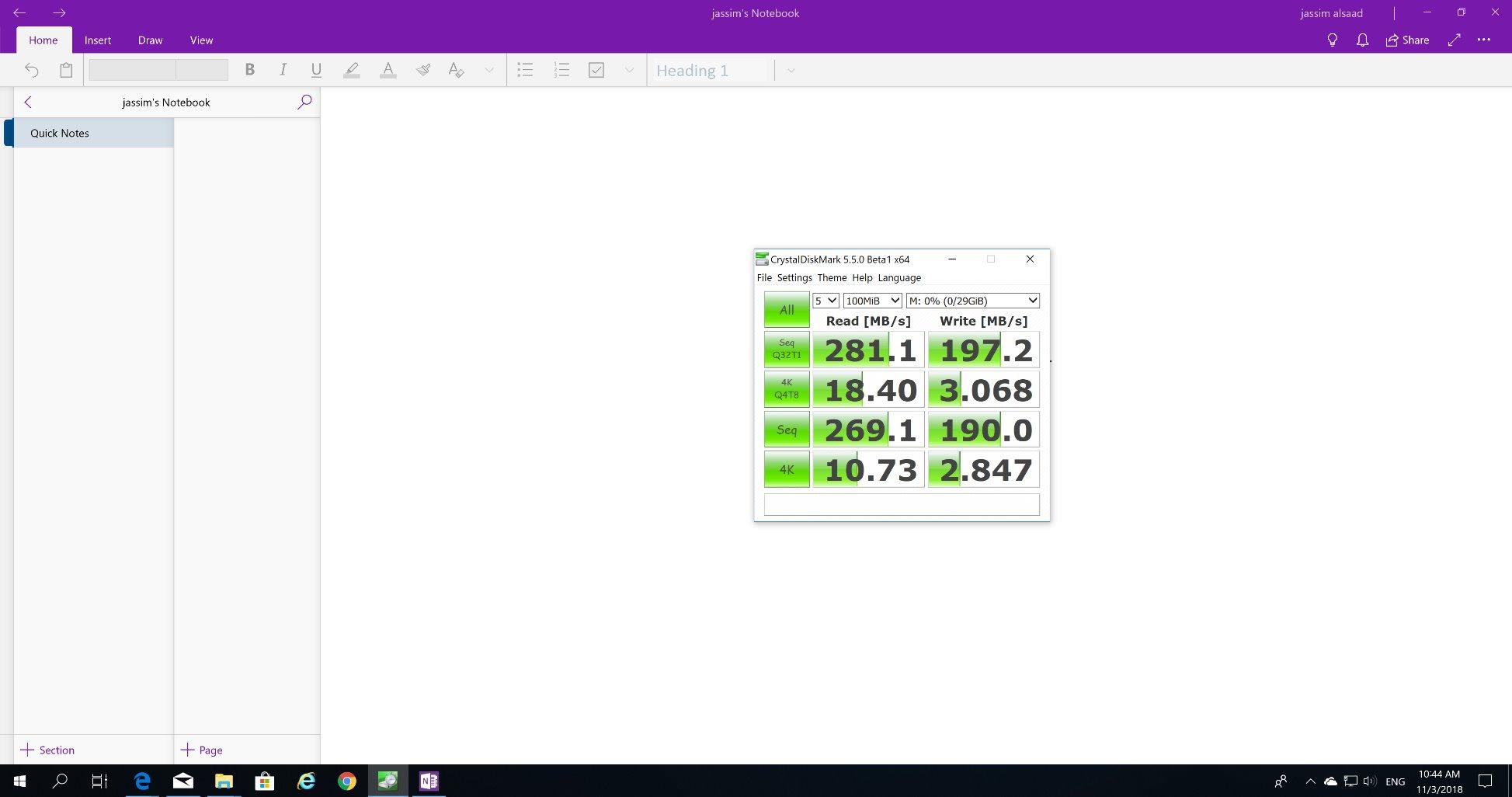Expand the drive selection dropdown M:
This screenshot has height=797, width=1512.
[972, 301]
